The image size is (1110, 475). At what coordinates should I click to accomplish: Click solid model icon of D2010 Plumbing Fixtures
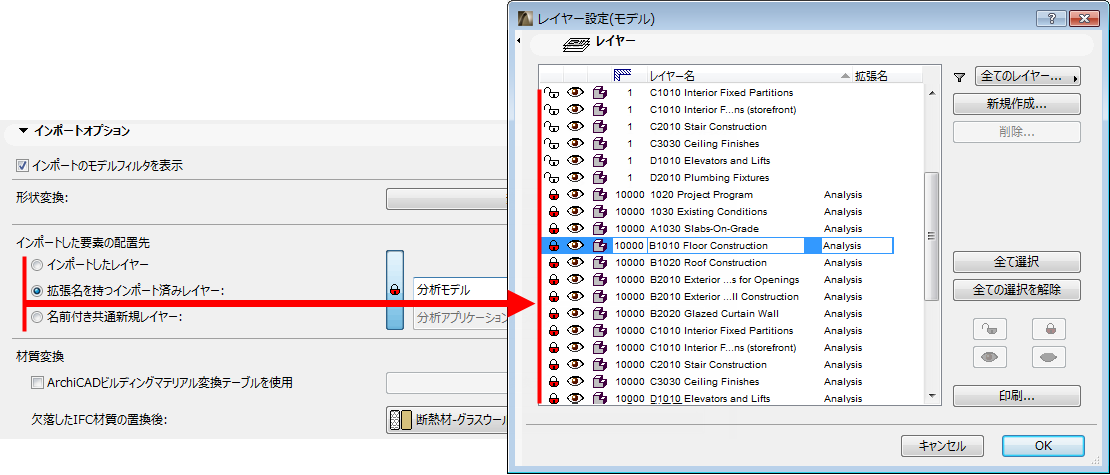(600, 178)
